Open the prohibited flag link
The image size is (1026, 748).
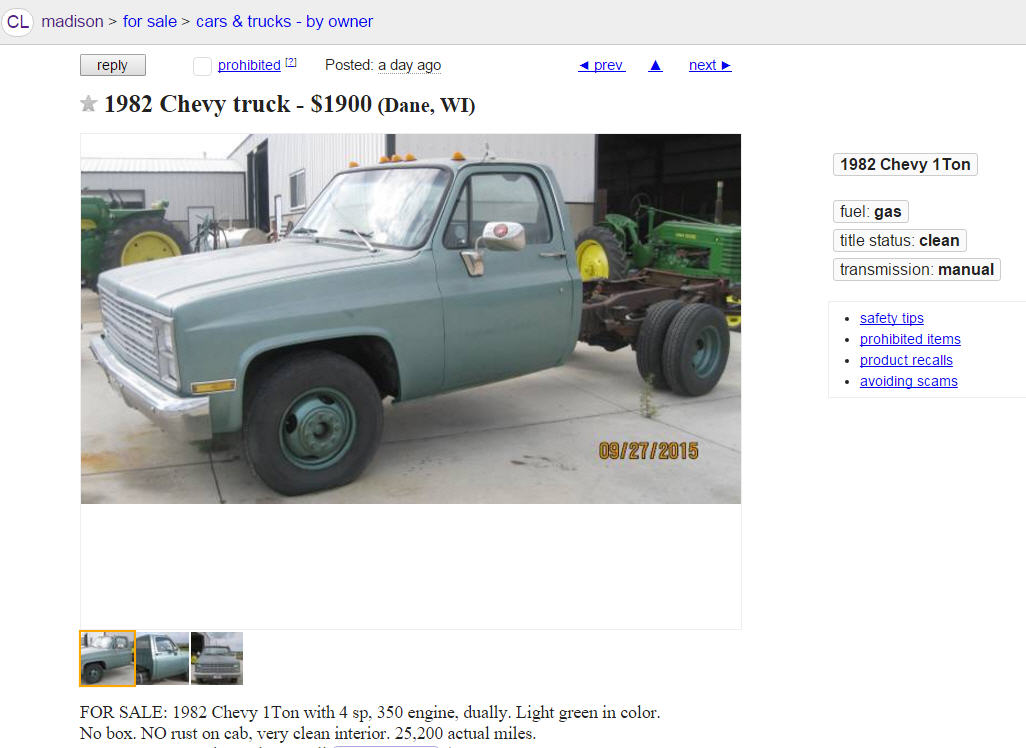click(x=249, y=65)
